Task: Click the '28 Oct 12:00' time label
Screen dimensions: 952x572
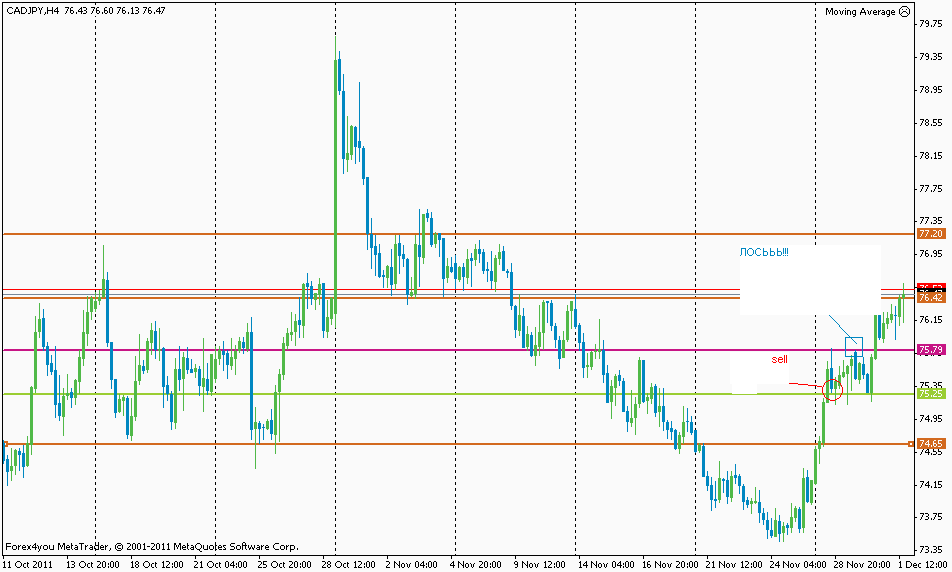Action: pyautogui.click(x=348, y=564)
